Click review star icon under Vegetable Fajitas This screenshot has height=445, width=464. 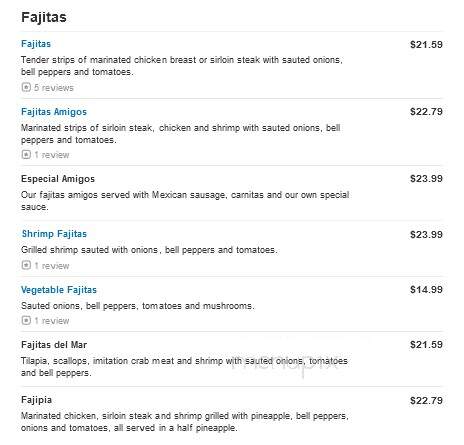point(26,320)
